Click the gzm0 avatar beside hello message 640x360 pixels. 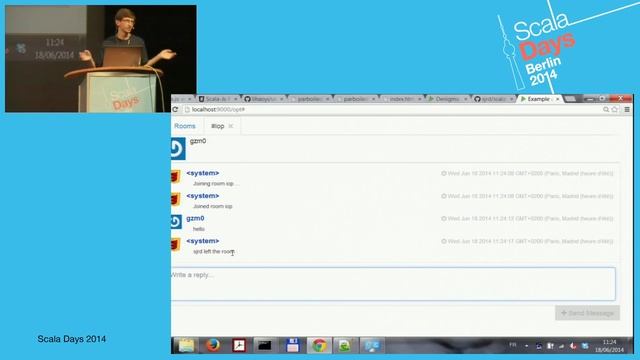(176, 222)
